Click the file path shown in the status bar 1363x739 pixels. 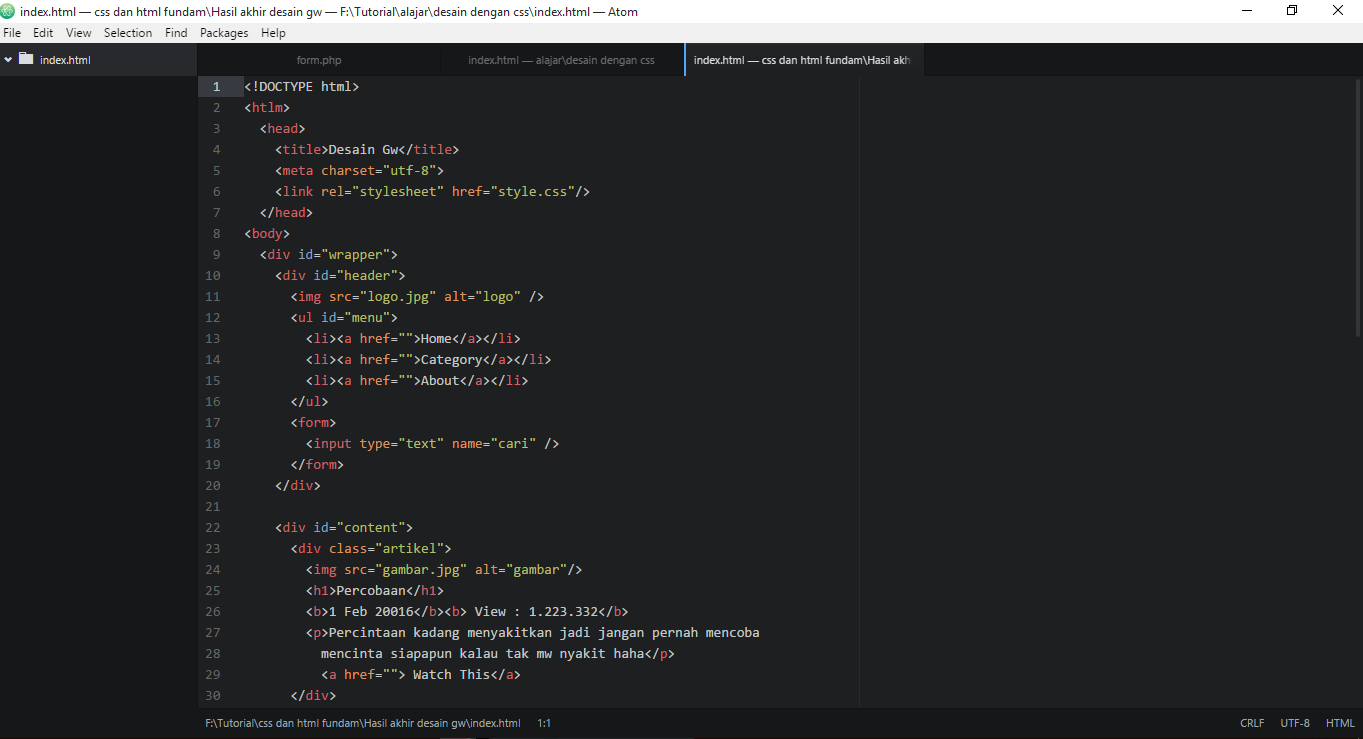(362, 722)
